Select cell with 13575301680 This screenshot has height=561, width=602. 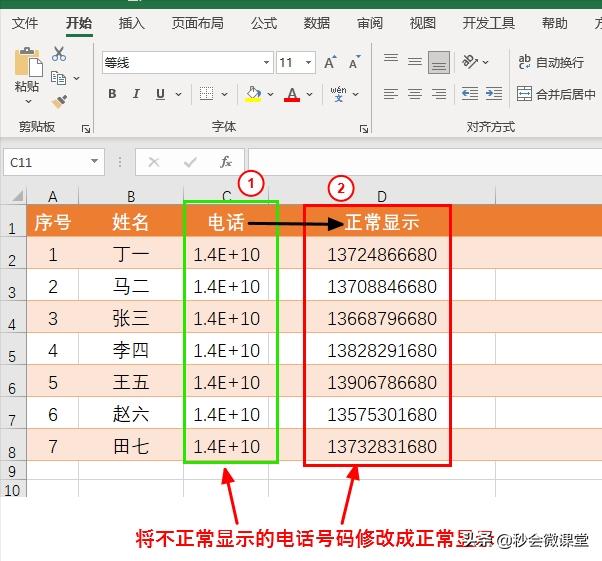click(382, 414)
